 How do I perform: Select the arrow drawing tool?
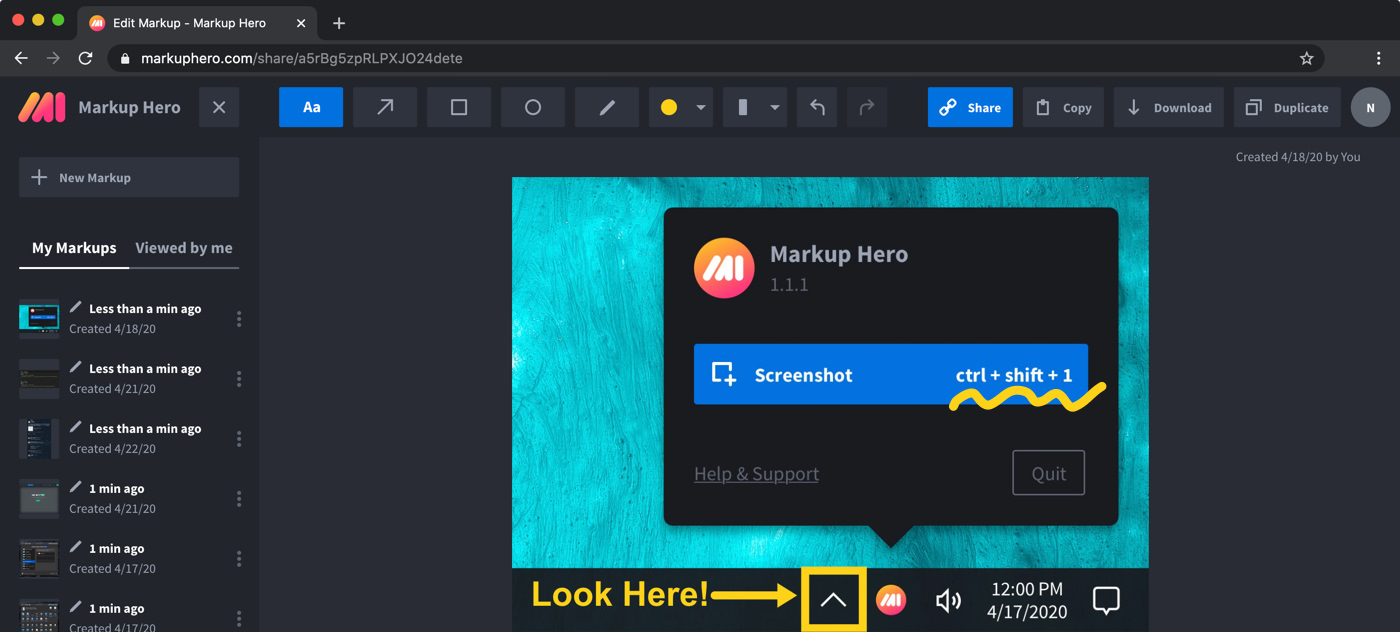(385, 107)
